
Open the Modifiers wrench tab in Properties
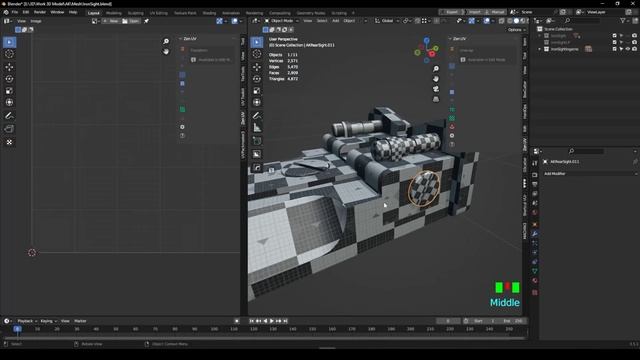(x=535, y=234)
